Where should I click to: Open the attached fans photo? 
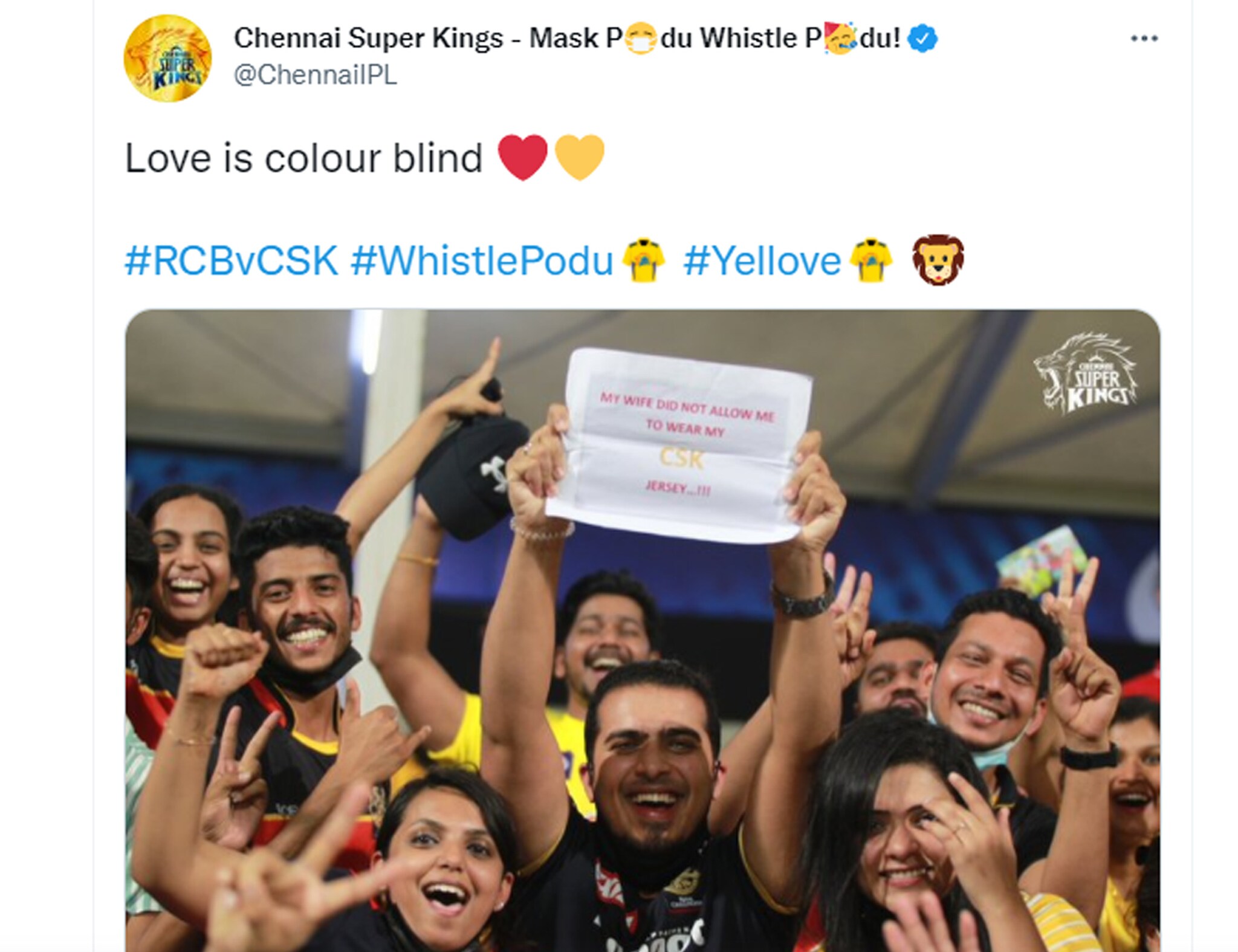[x=643, y=630]
